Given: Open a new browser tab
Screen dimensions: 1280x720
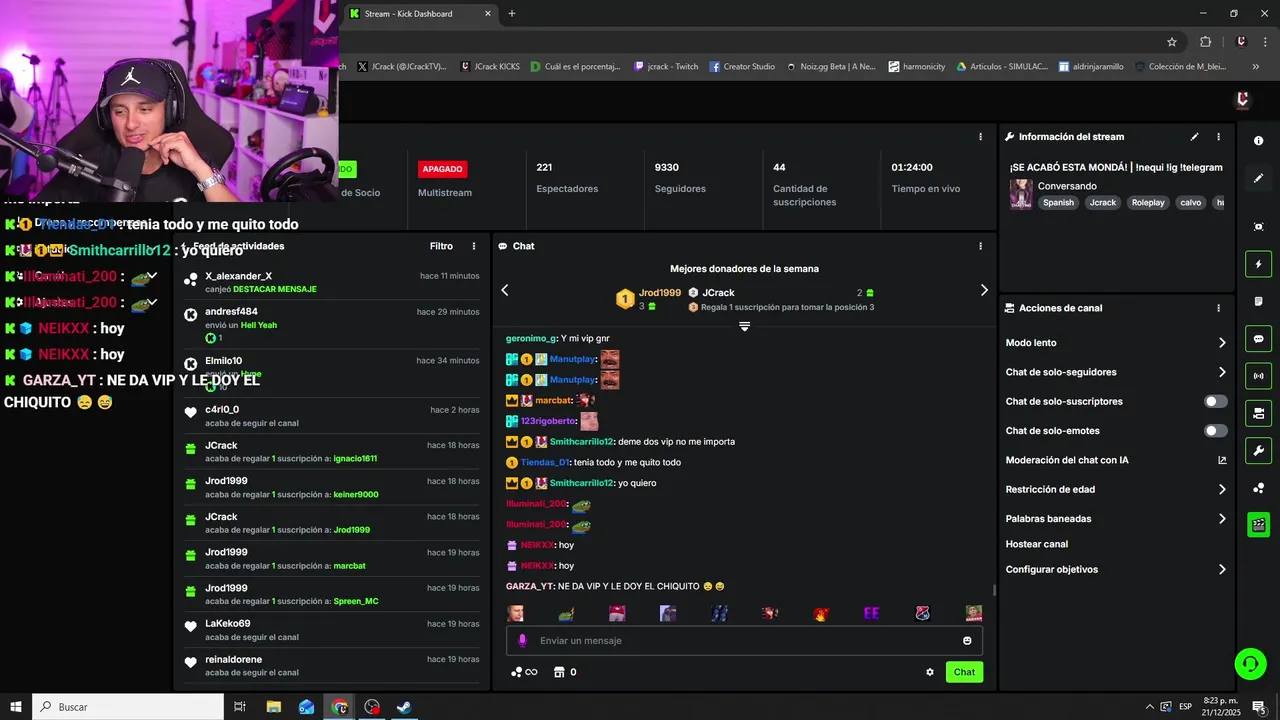Looking at the screenshot, I should click(x=512, y=14).
